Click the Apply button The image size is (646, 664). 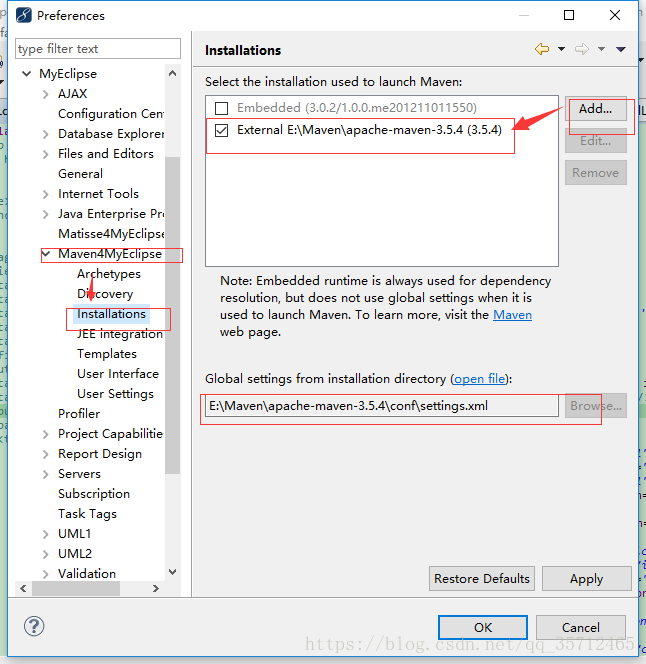(x=586, y=578)
